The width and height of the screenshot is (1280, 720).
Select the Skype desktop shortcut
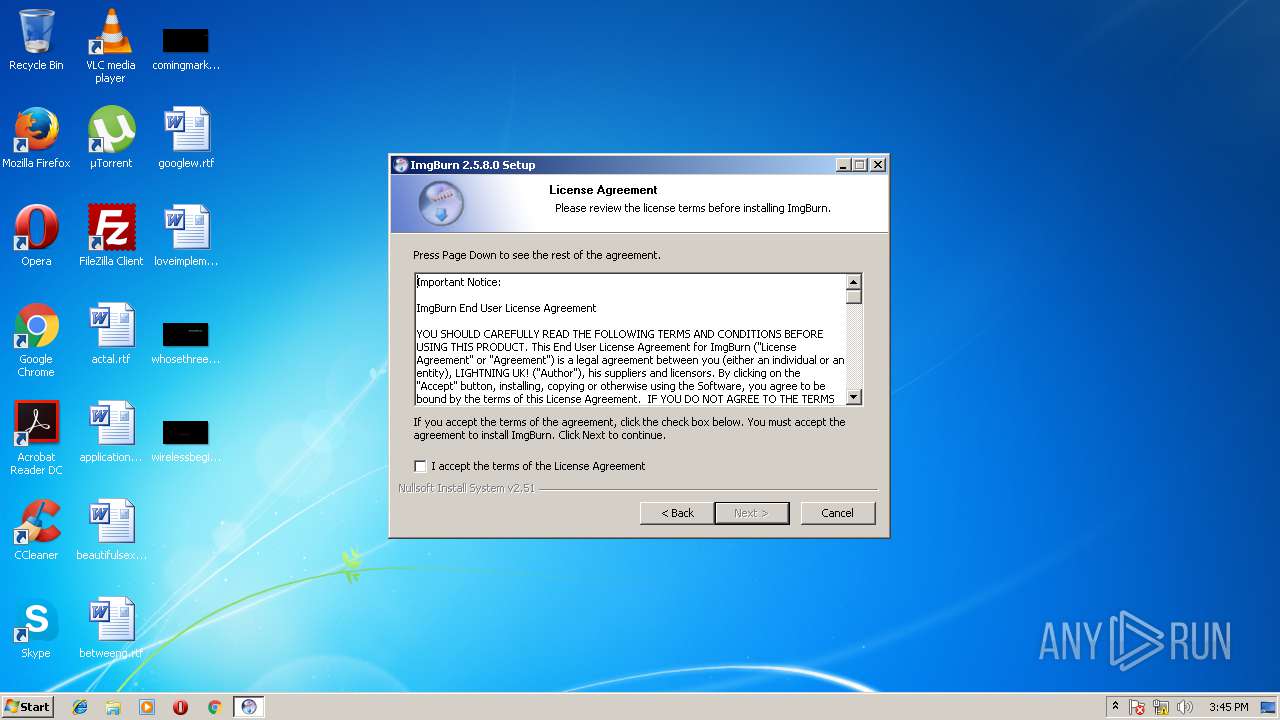(36, 628)
